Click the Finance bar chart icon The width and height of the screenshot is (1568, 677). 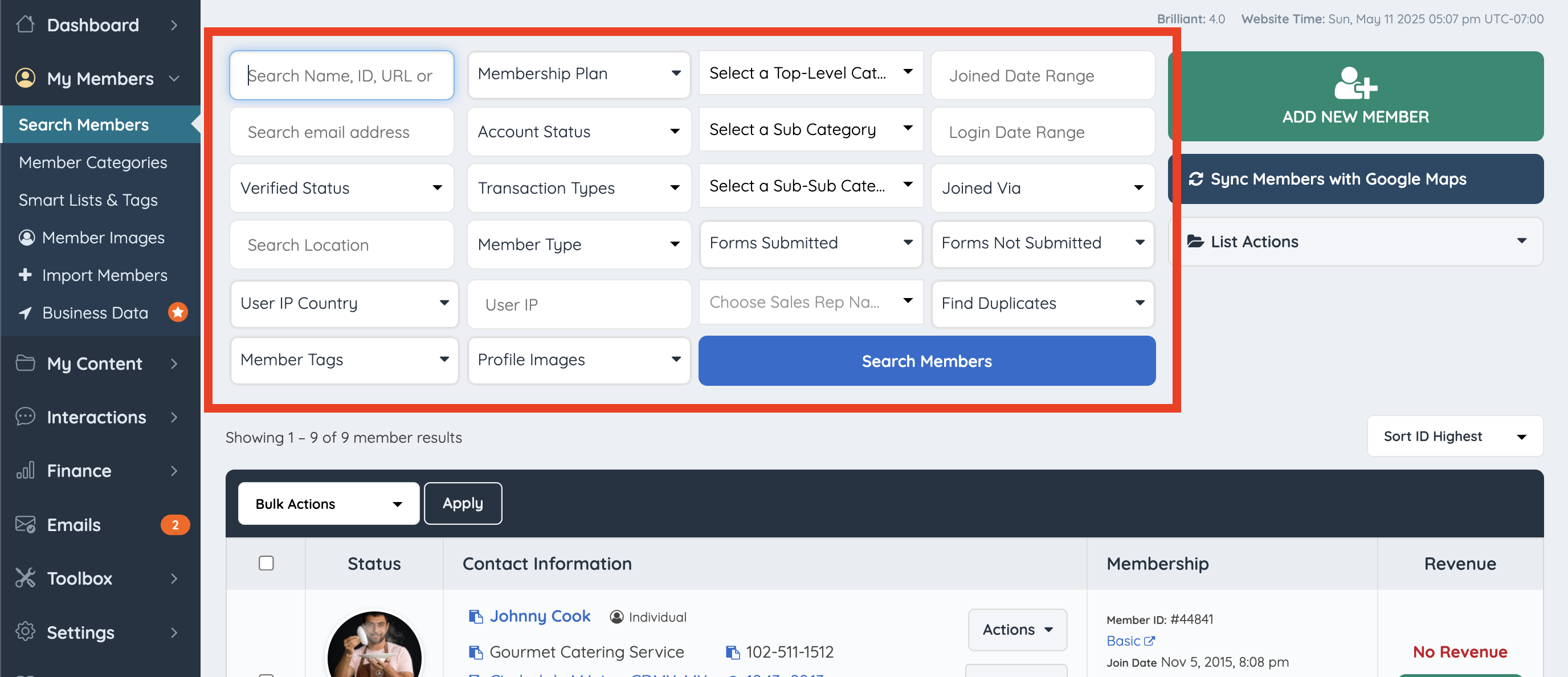point(25,470)
